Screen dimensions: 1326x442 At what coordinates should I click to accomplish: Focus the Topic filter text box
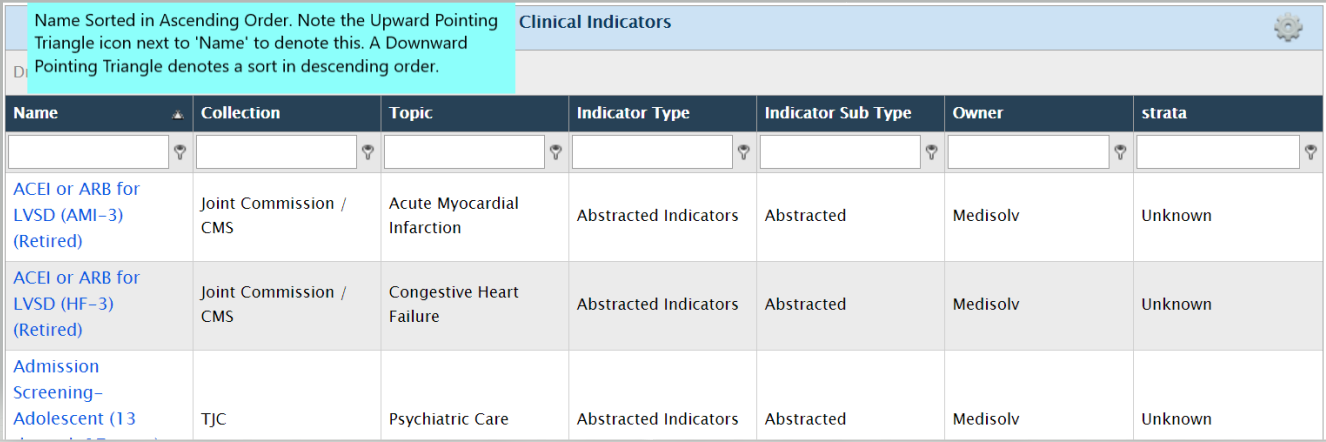click(464, 152)
